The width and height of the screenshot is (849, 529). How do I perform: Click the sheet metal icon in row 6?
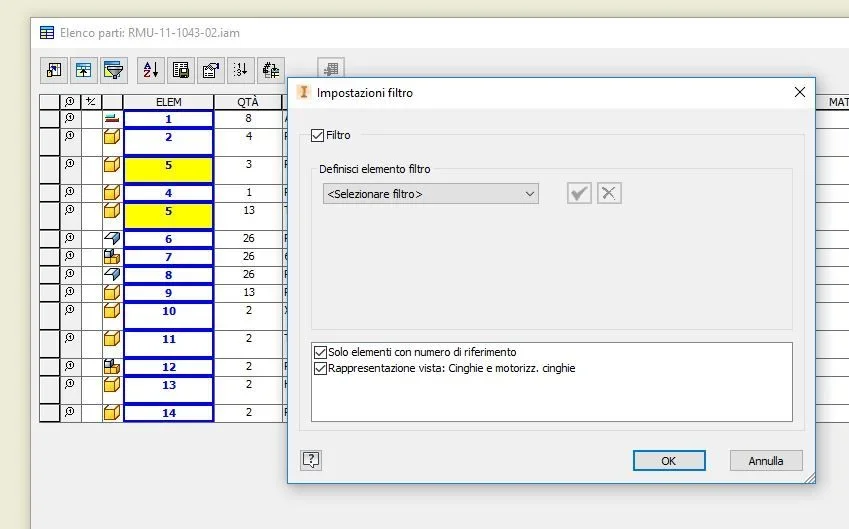[112, 238]
